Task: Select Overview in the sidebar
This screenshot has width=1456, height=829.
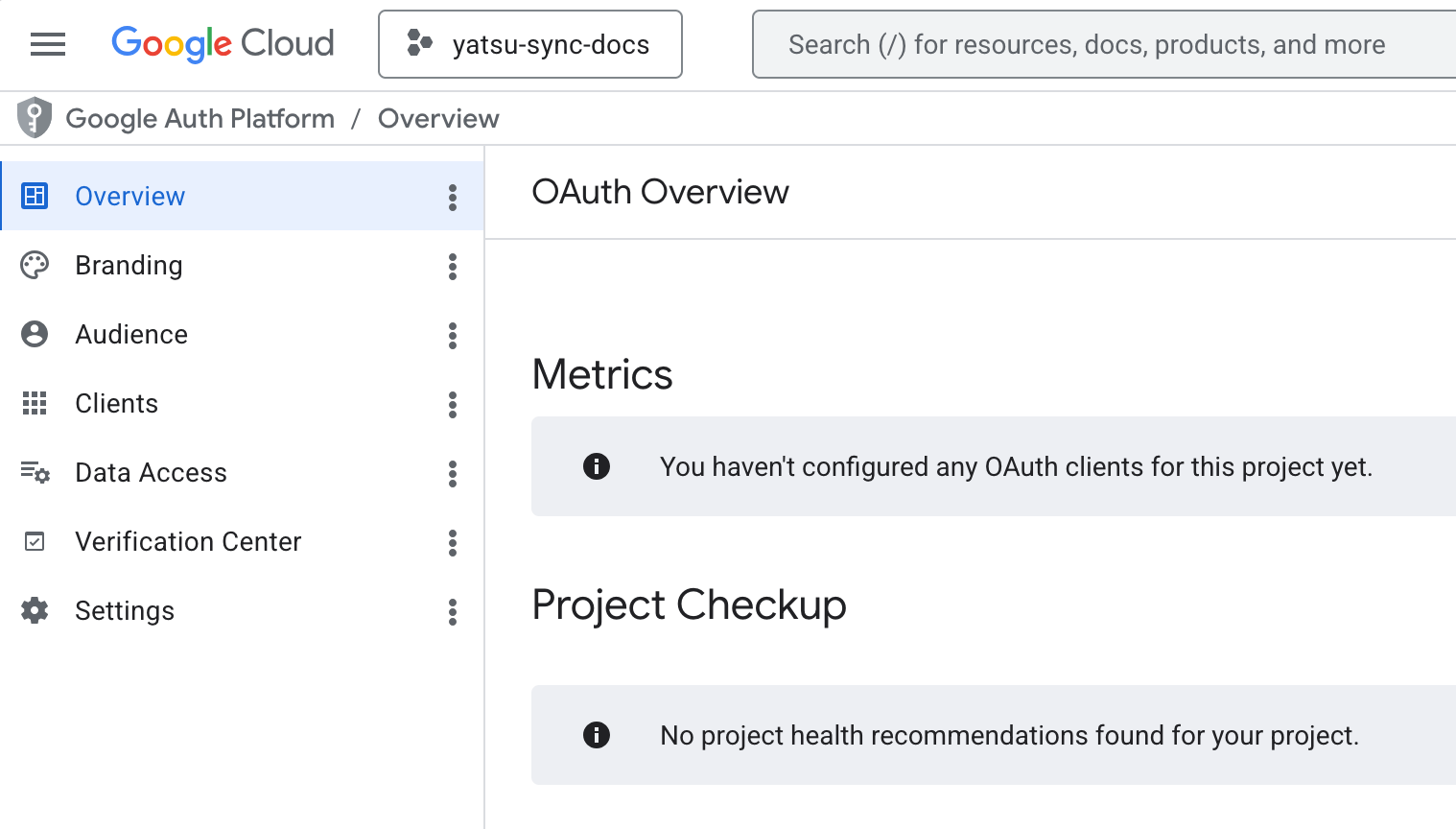Action: tap(130, 197)
